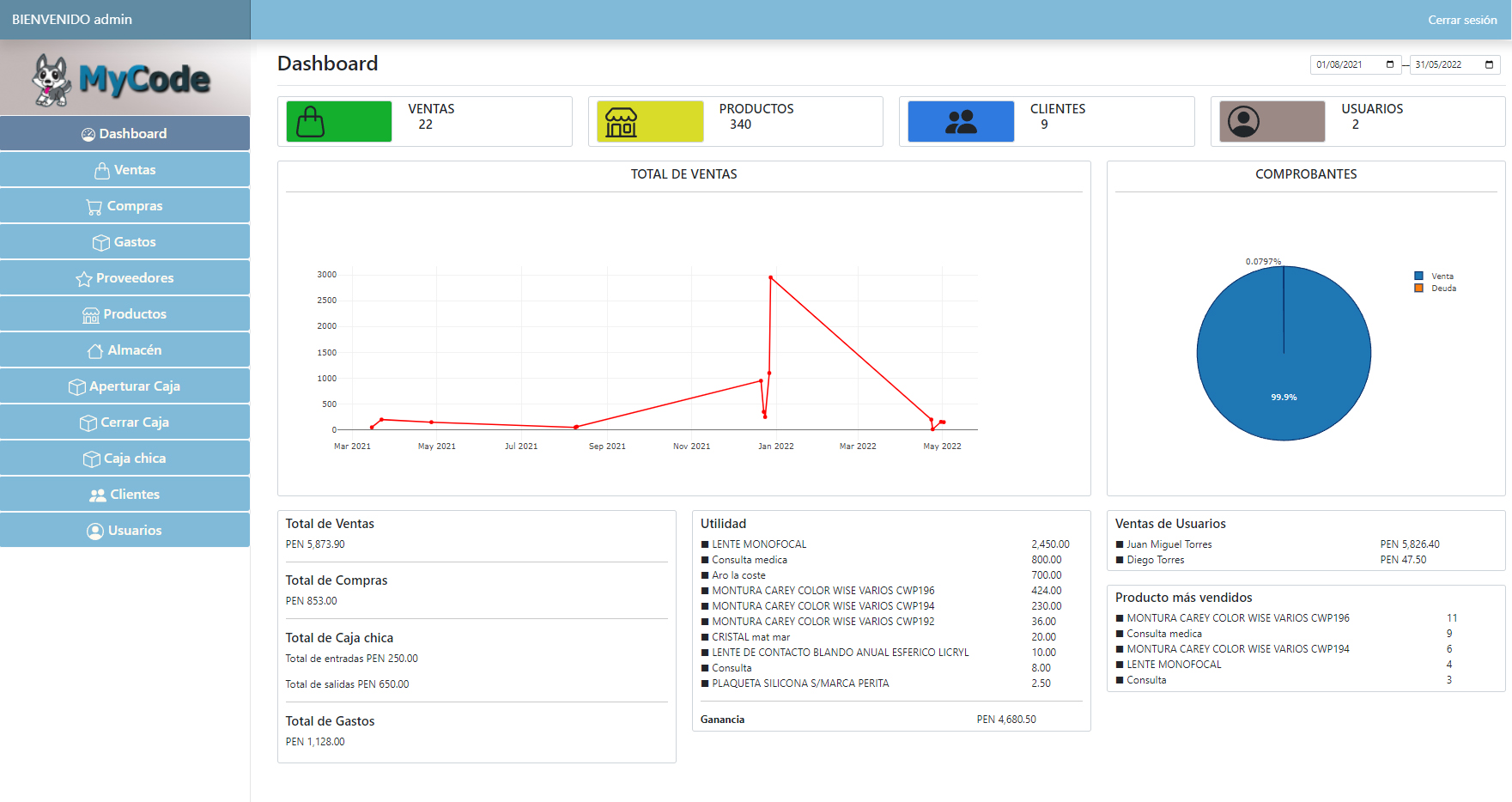The width and height of the screenshot is (1512, 802).
Task: Click the January 2022 peak point on chart
Action: click(771, 277)
